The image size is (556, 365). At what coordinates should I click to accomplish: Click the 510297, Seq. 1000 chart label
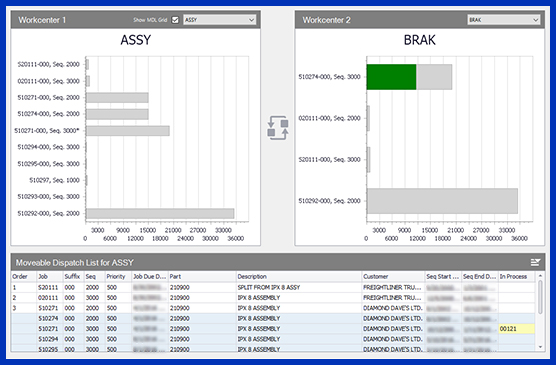[54, 180]
